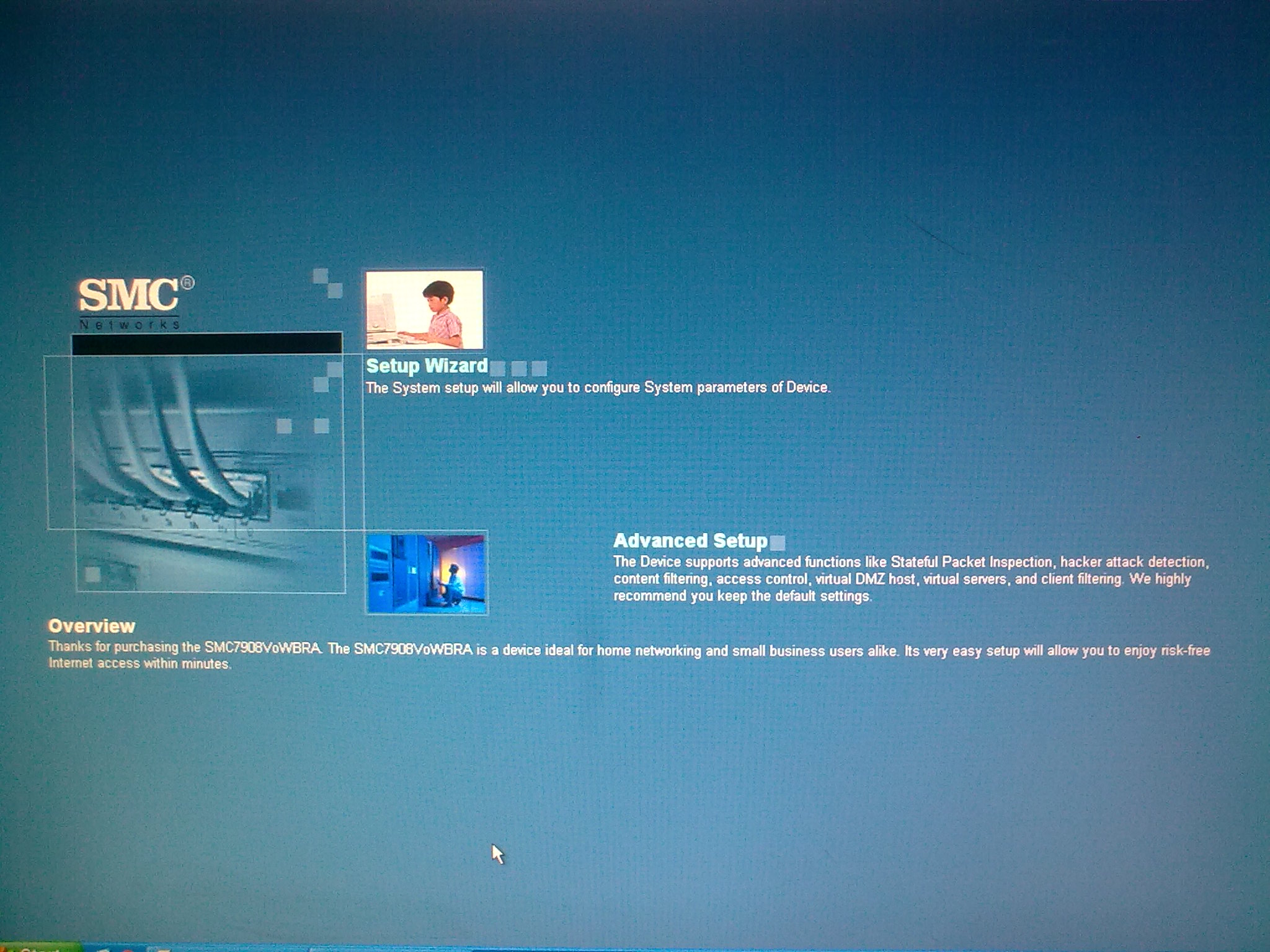The image size is (1270, 952).
Task: Click the SMC Networks logo
Action: [129, 296]
